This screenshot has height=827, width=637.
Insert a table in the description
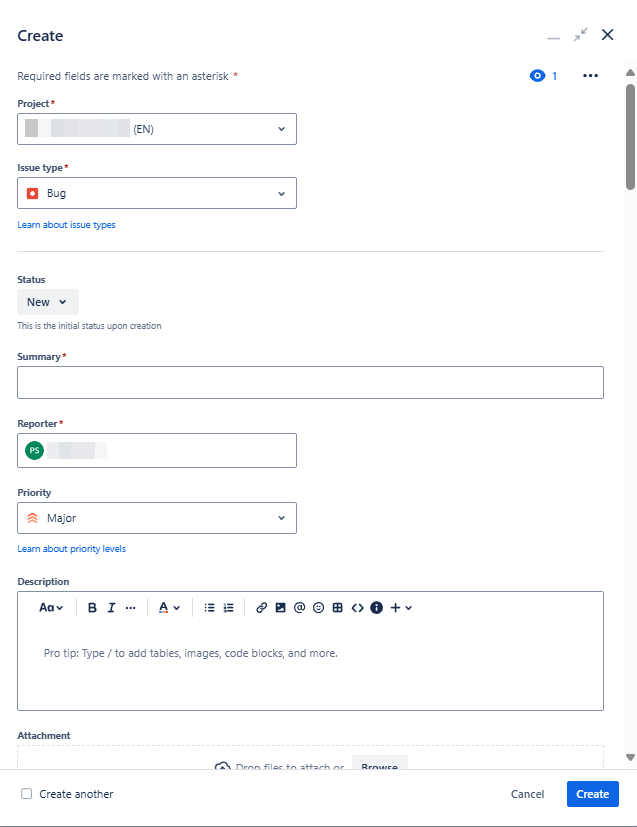(x=337, y=608)
